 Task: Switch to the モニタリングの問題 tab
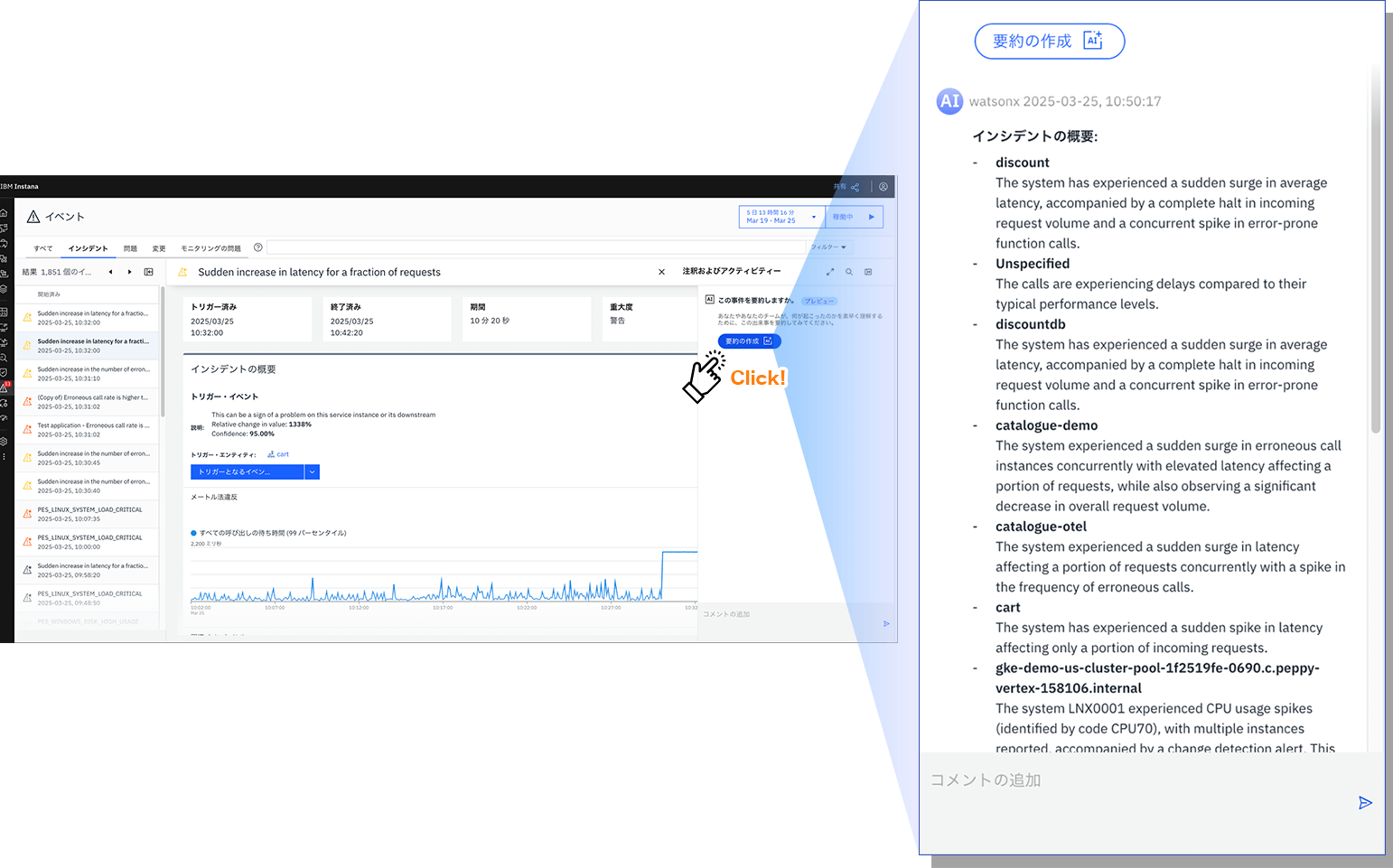210,248
